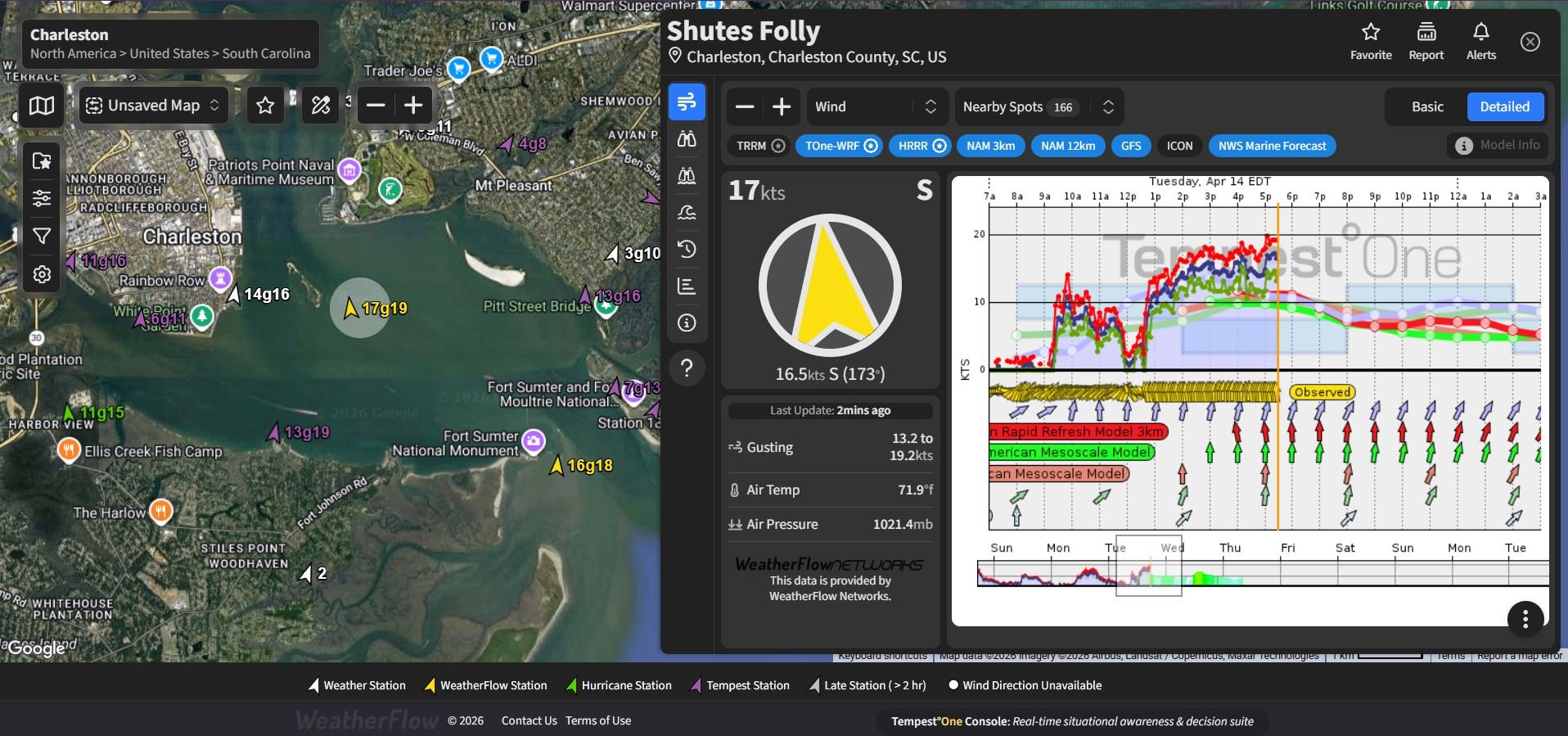The height and width of the screenshot is (736, 1568).
Task: Click the Ellis Creek Fish Camp pin
Action: pyautogui.click(x=69, y=449)
